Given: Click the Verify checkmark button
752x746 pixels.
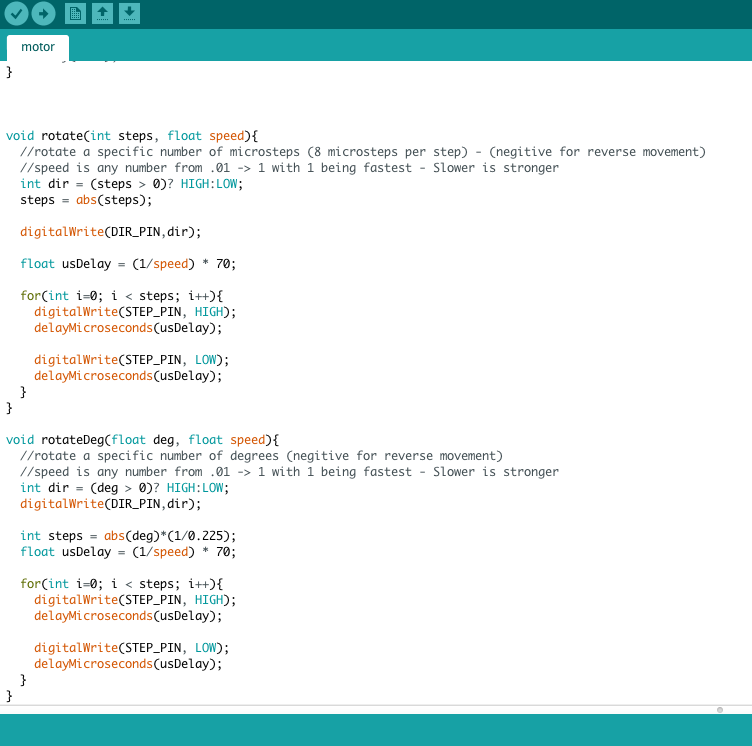Looking at the screenshot, I should pyautogui.click(x=16, y=13).
